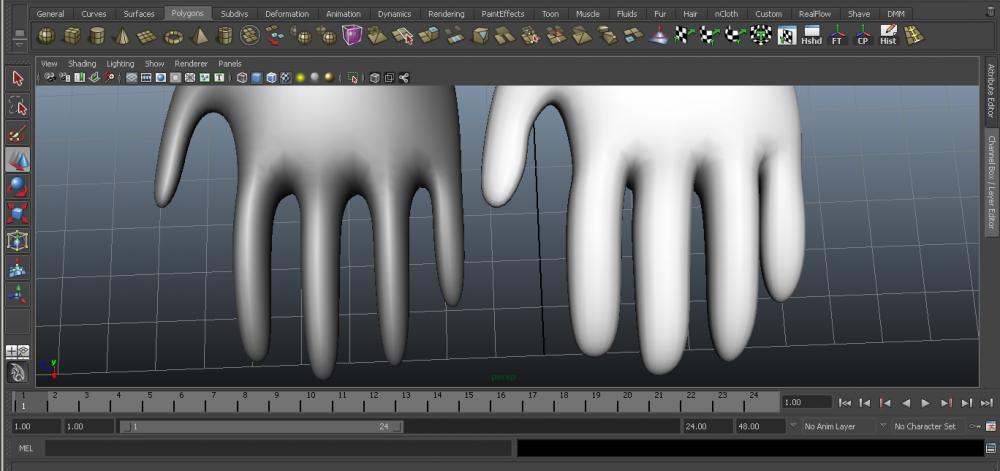The height and width of the screenshot is (471, 1000).
Task: Open the Shading panel menu
Action: click(x=82, y=63)
